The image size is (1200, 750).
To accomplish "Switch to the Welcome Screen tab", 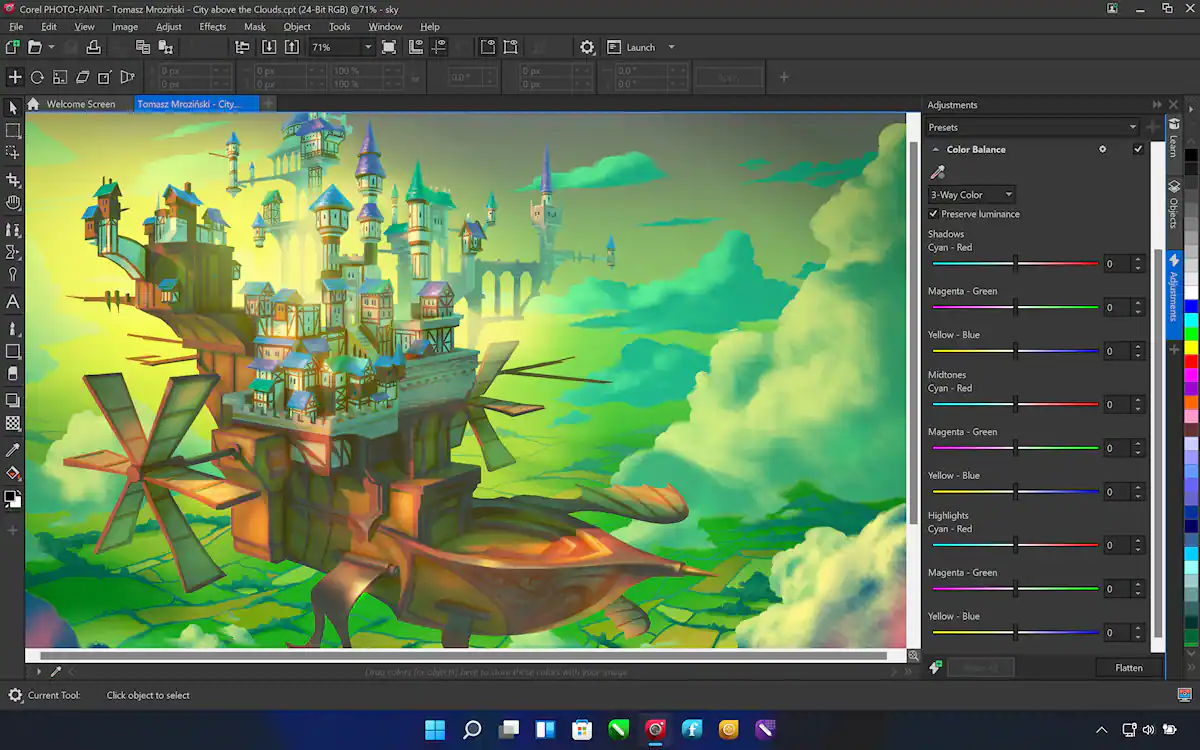I will tap(80, 104).
